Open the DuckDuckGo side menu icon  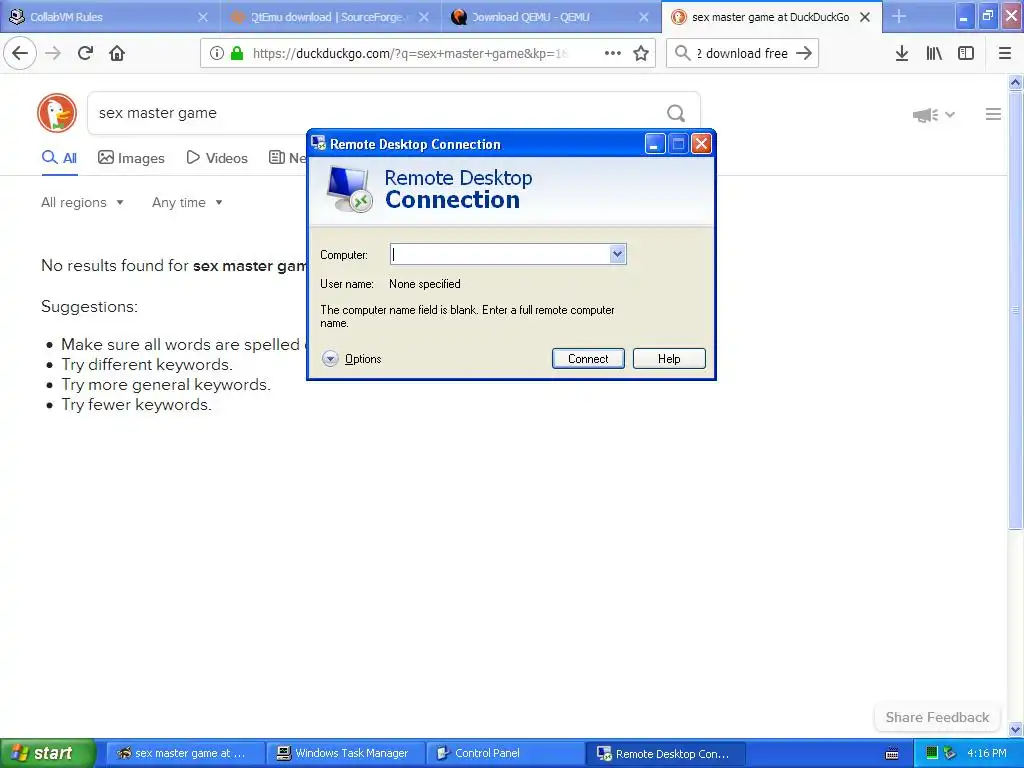pos(993,114)
